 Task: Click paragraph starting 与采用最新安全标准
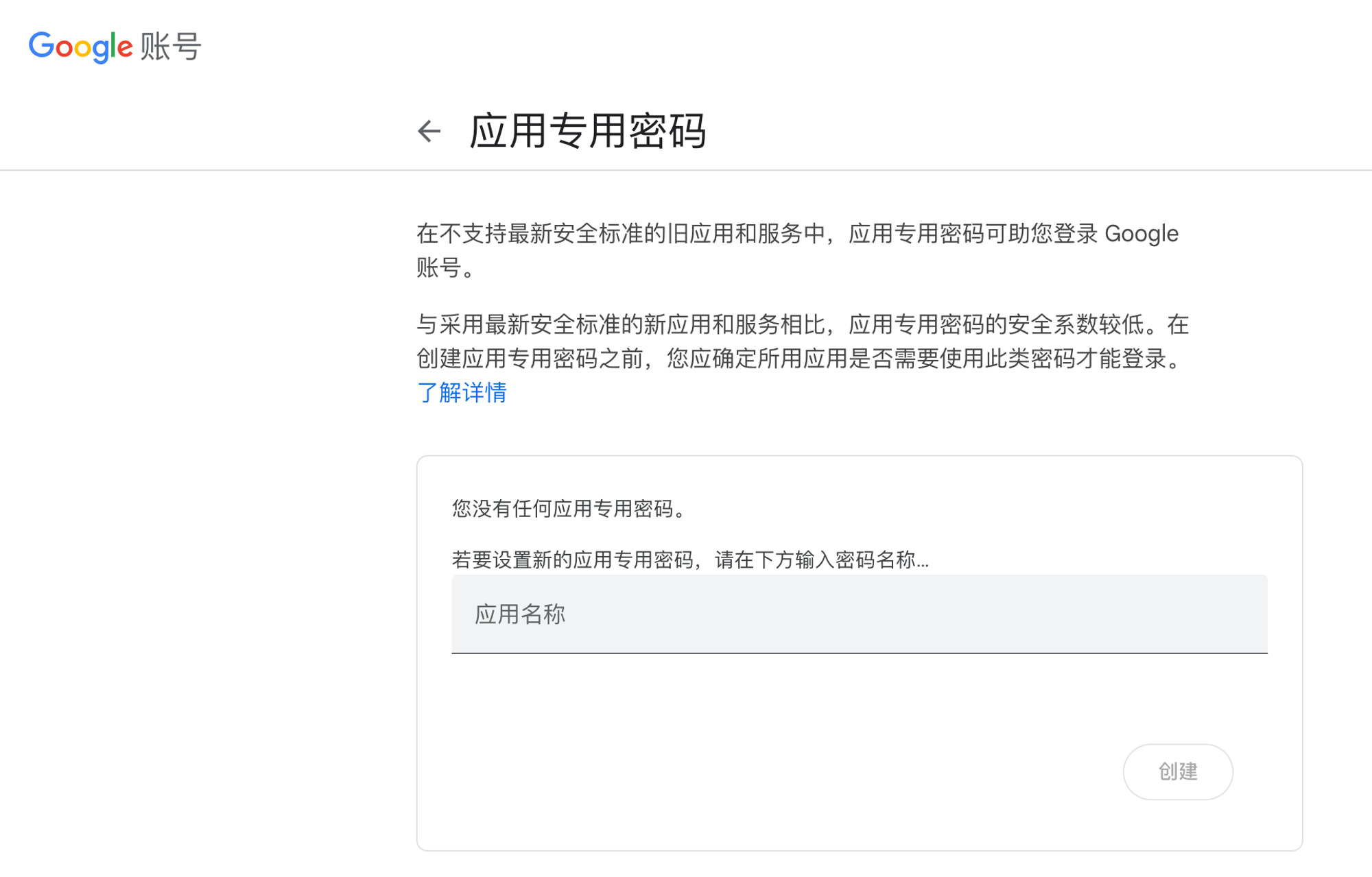[x=803, y=358]
